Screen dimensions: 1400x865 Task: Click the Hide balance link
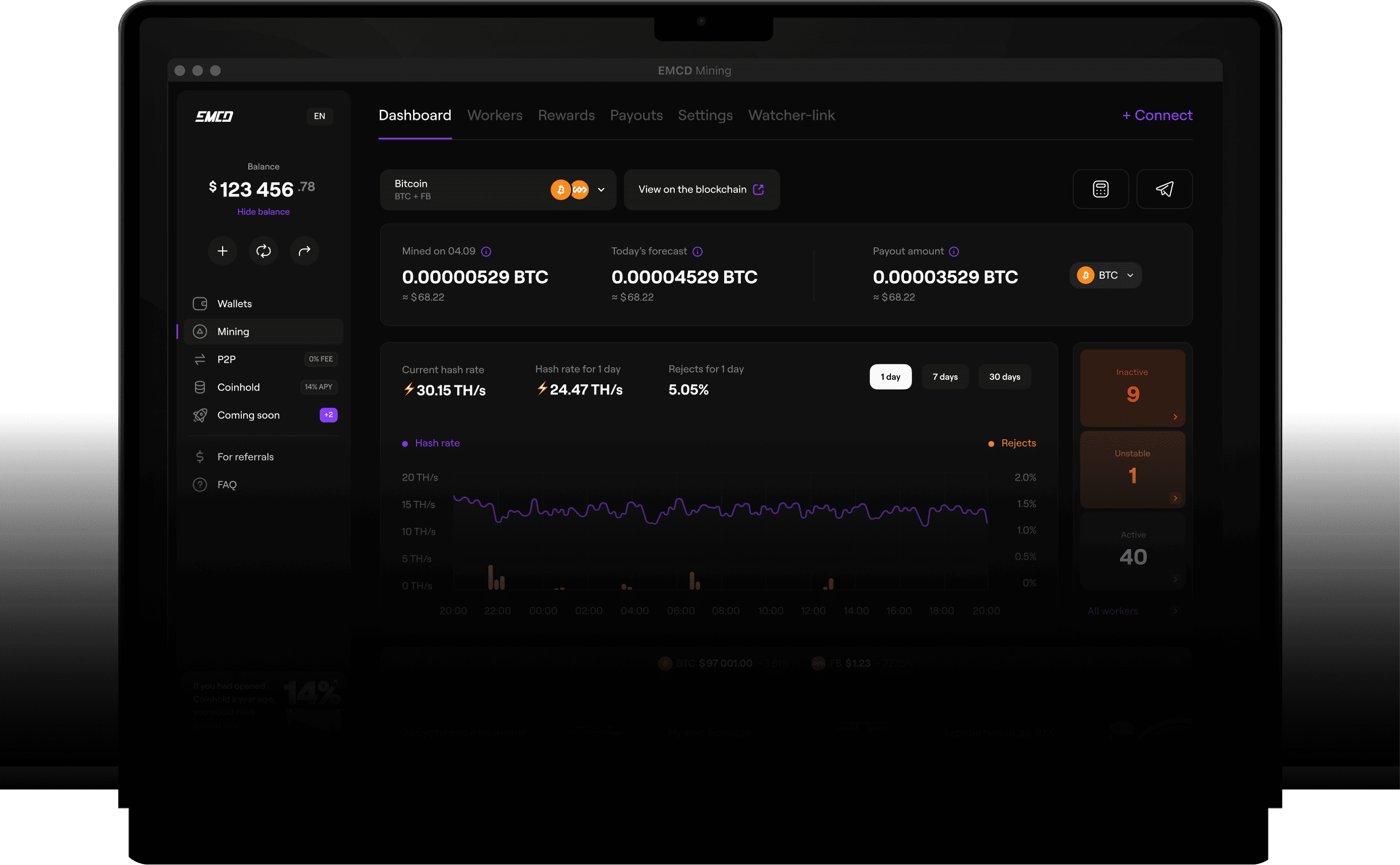pos(263,212)
